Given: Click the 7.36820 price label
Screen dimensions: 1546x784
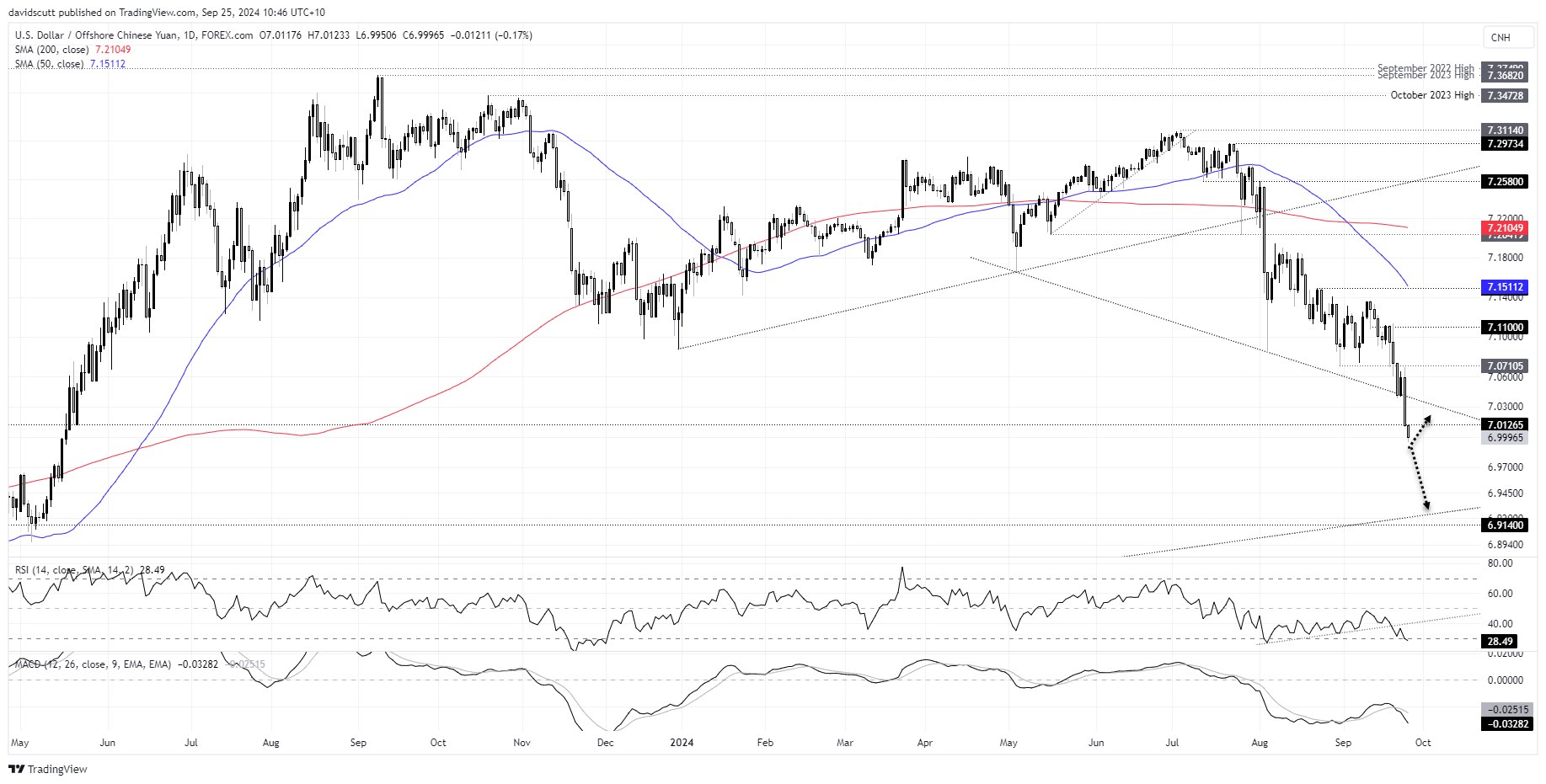Looking at the screenshot, I should pyautogui.click(x=1505, y=76).
